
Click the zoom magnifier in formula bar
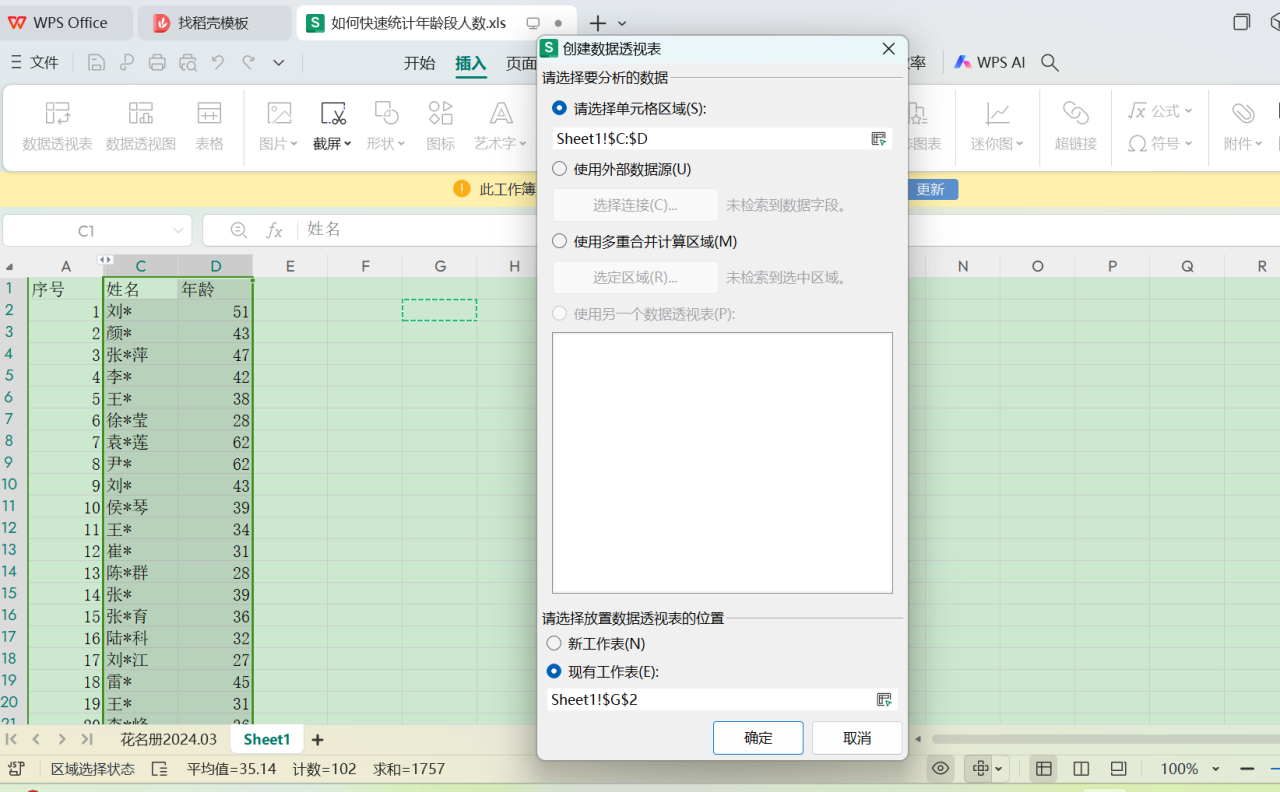point(239,230)
